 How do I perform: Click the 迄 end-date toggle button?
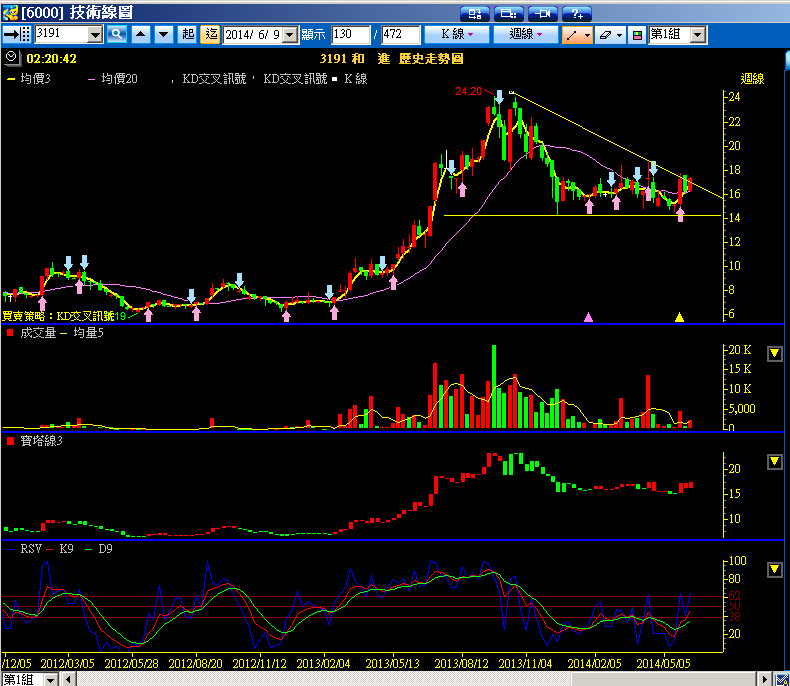[x=211, y=34]
